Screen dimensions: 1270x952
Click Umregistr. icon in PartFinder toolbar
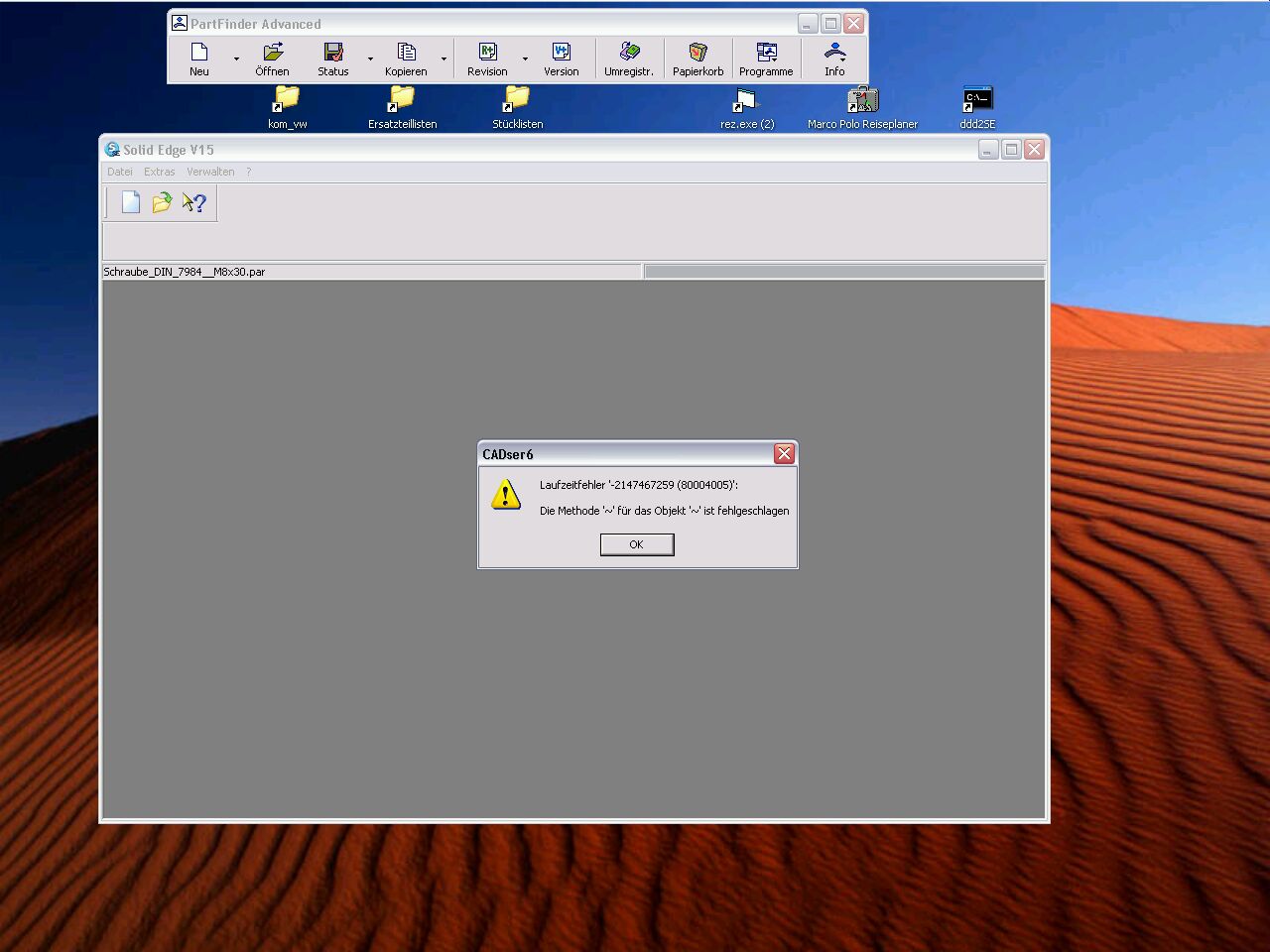click(629, 59)
